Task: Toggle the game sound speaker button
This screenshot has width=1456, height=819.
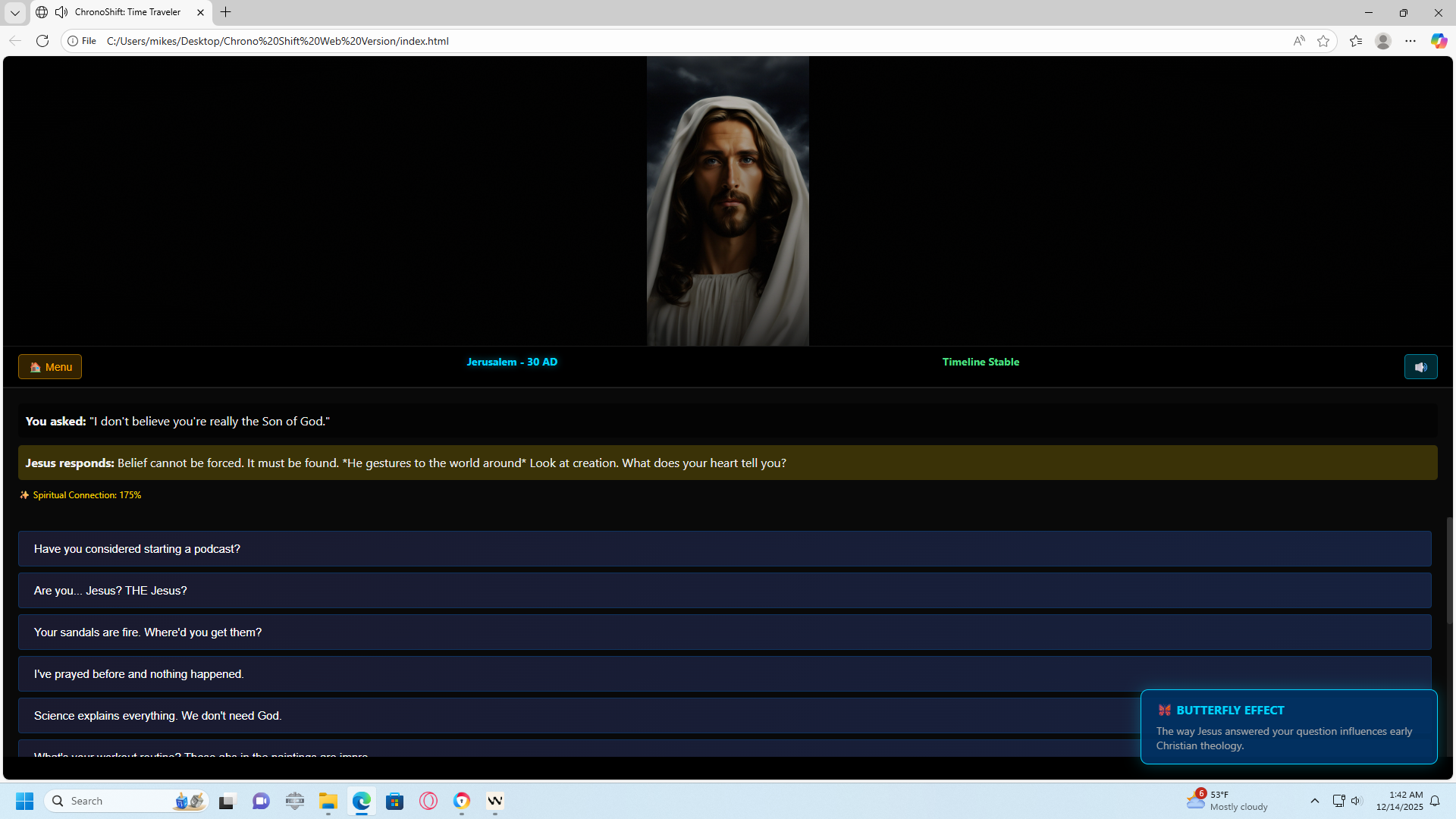Action: pyautogui.click(x=1420, y=367)
